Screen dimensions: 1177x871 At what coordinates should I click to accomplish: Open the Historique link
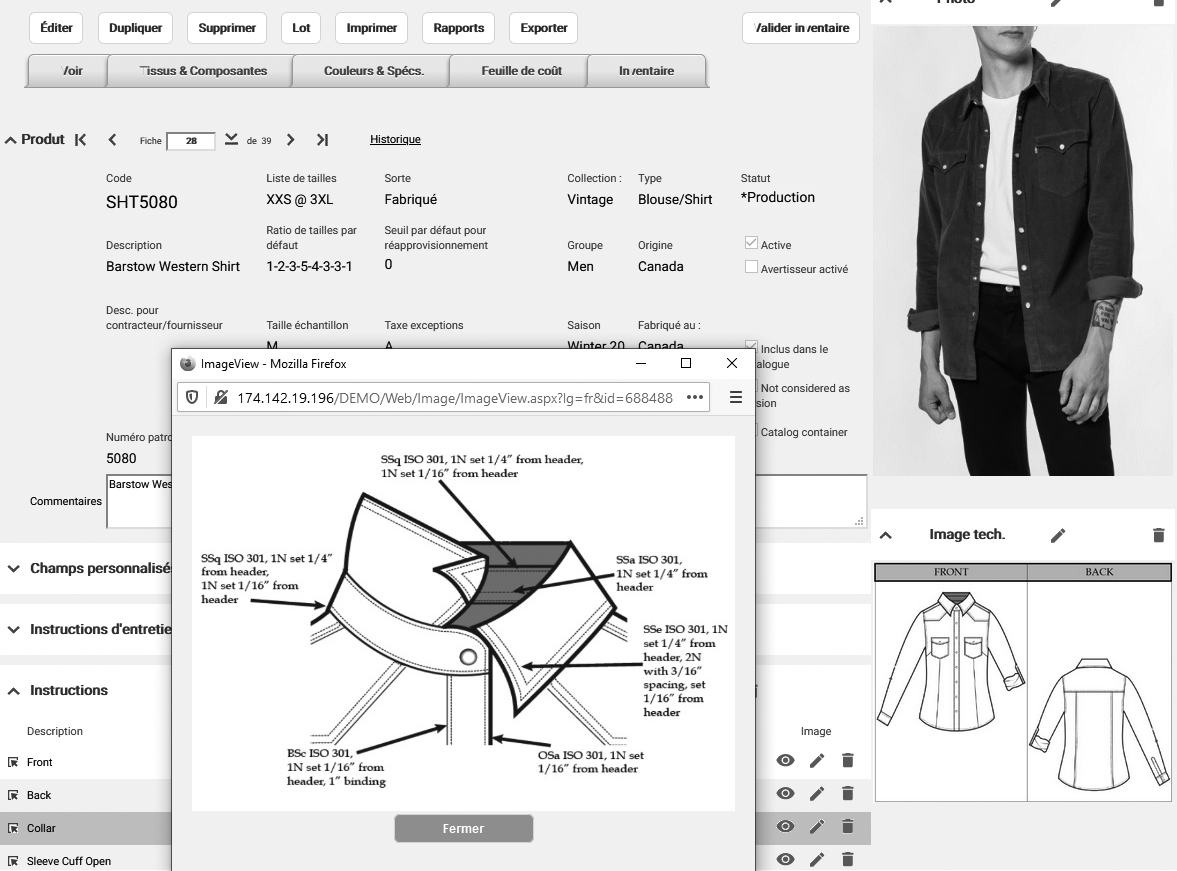coord(395,140)
